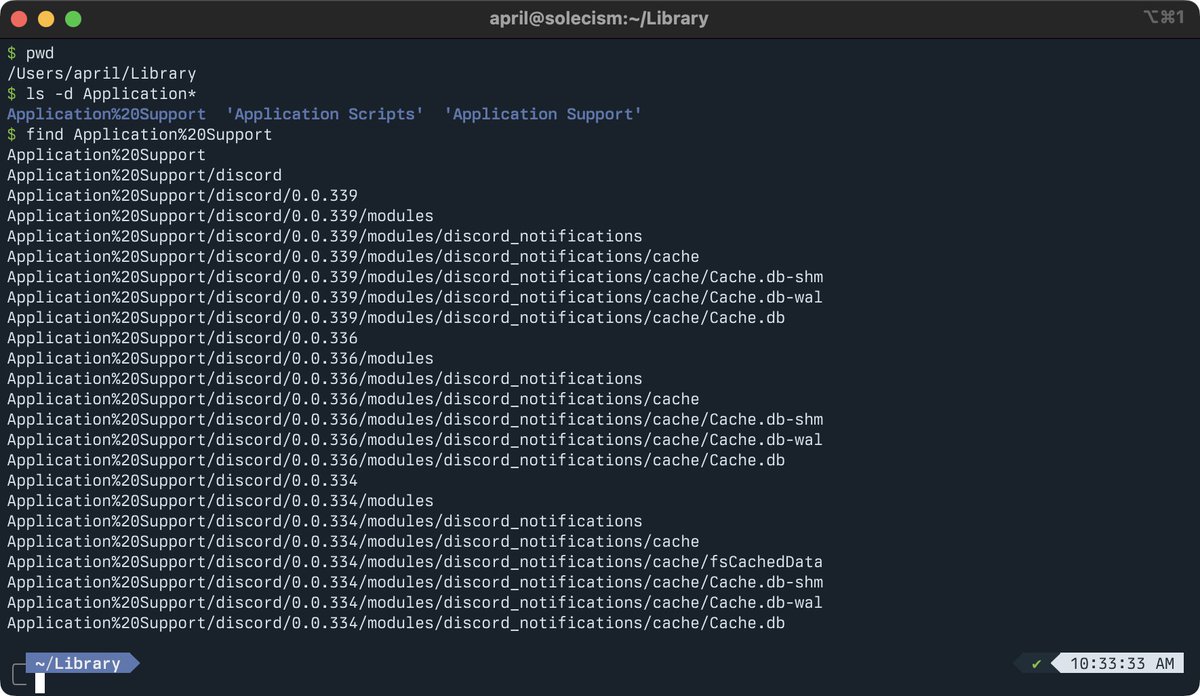Click the discord/0.0.334/modules line

click(220, 500)
